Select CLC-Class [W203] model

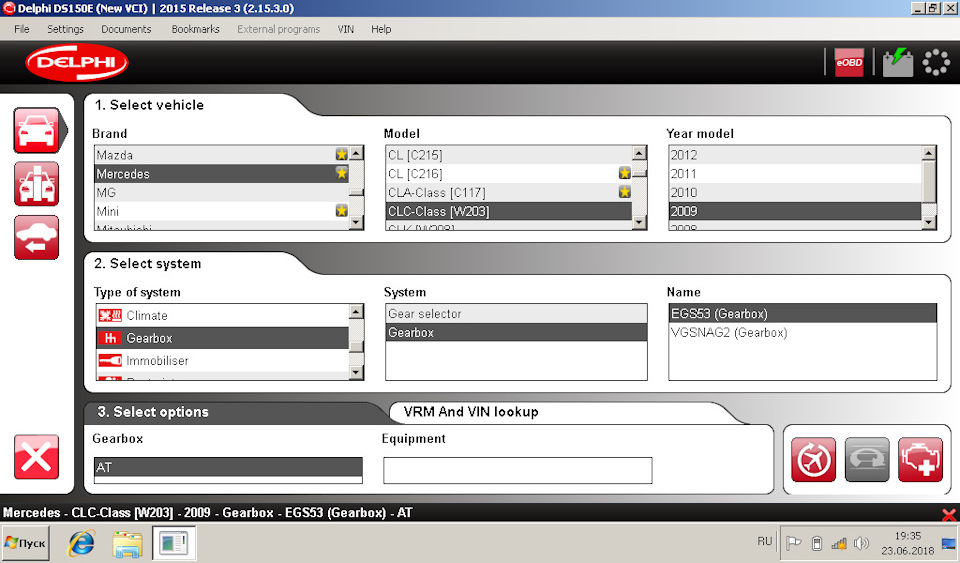509,211
